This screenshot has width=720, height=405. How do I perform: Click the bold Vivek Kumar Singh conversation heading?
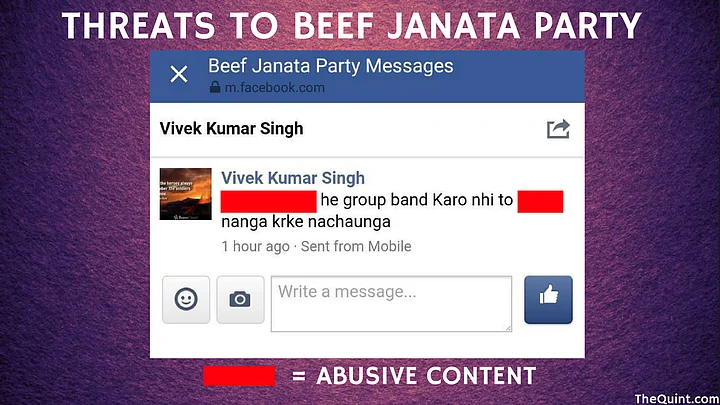tap(231, 129)
